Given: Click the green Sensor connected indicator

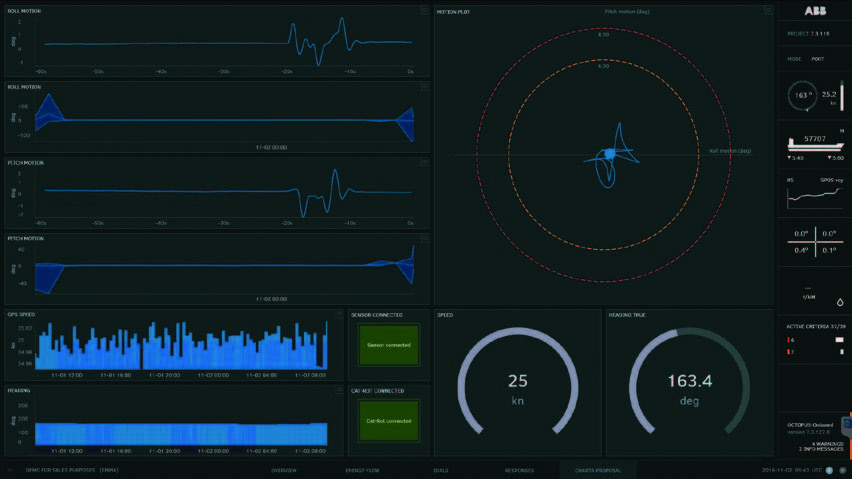Looking at the screenshot, I should click(389, 345).
